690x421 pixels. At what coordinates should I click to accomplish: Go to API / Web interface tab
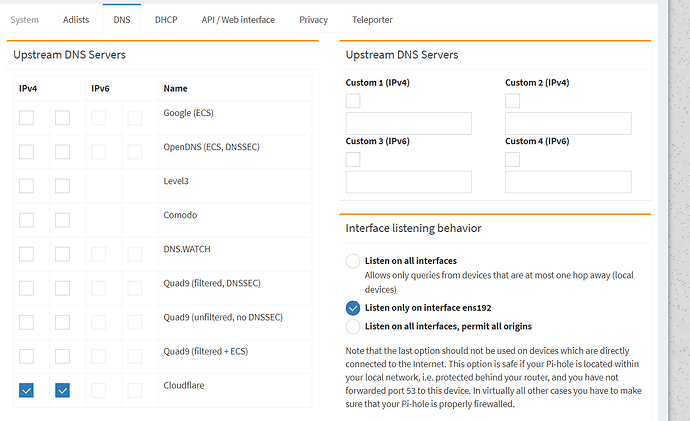tap(237, 19)
